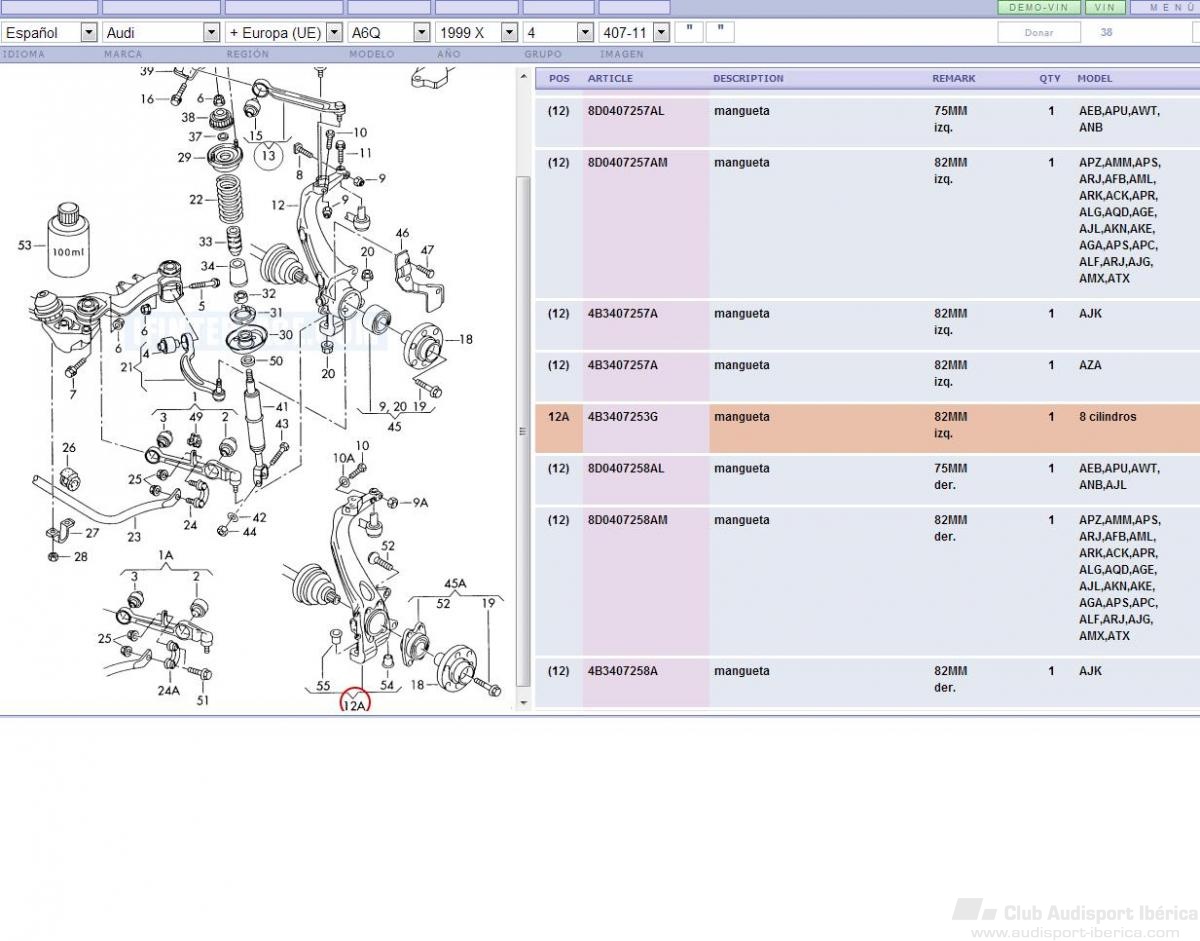
Task: Open the Español language dropdown
Action: (49, 32)
